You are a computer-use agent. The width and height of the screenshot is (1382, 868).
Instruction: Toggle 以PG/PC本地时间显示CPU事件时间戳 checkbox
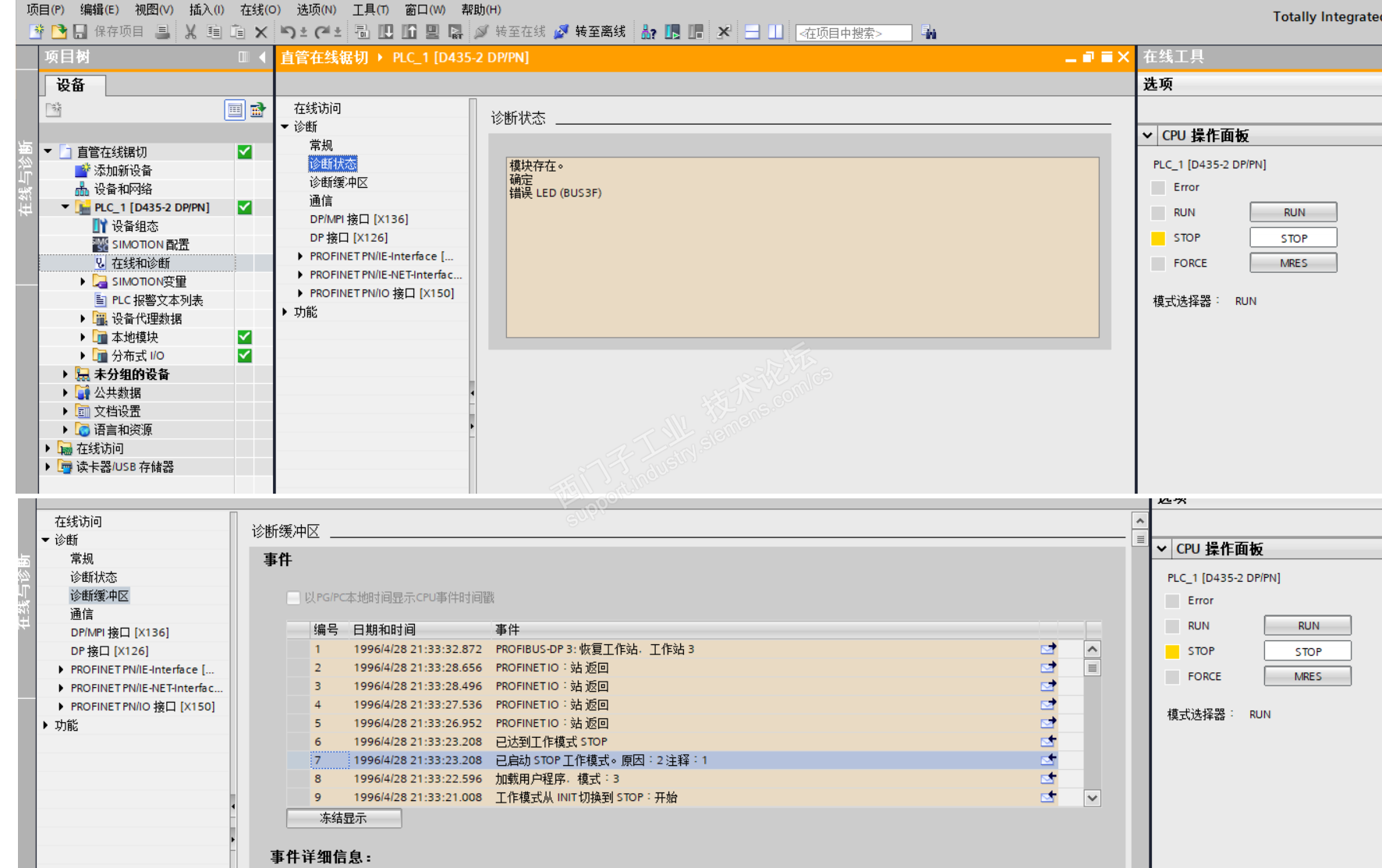coord(293,598)
